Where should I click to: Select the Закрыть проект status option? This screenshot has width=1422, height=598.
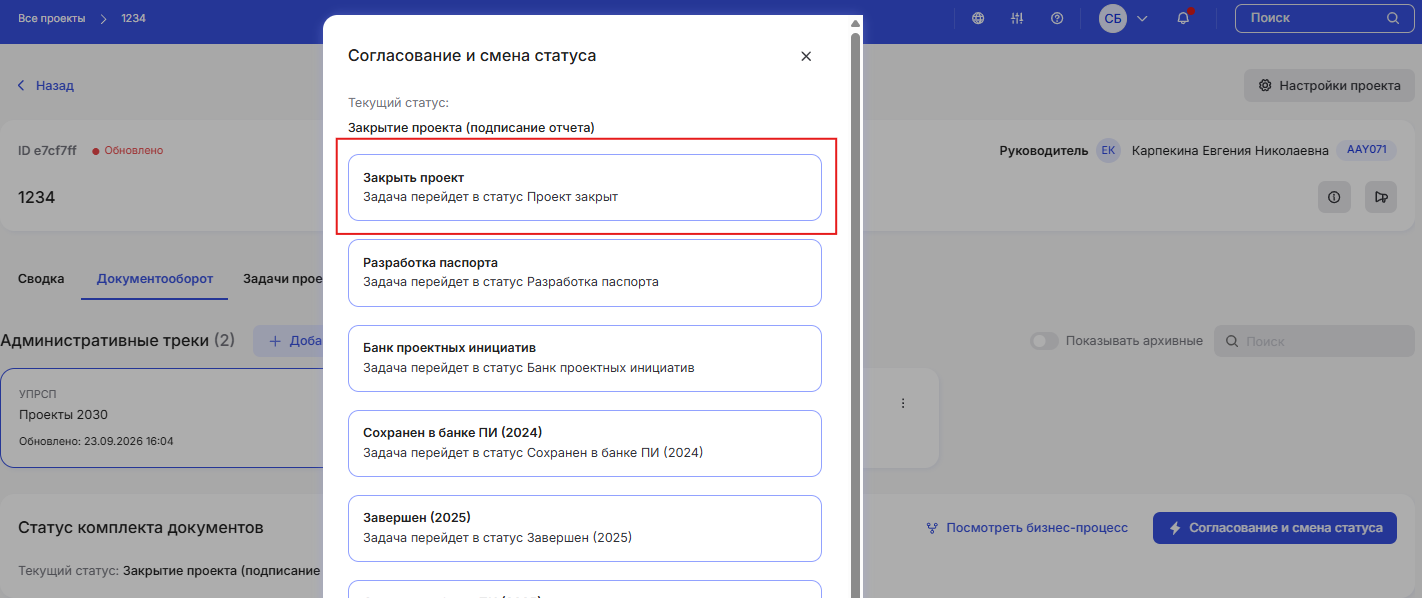click(x=585, y=187)
